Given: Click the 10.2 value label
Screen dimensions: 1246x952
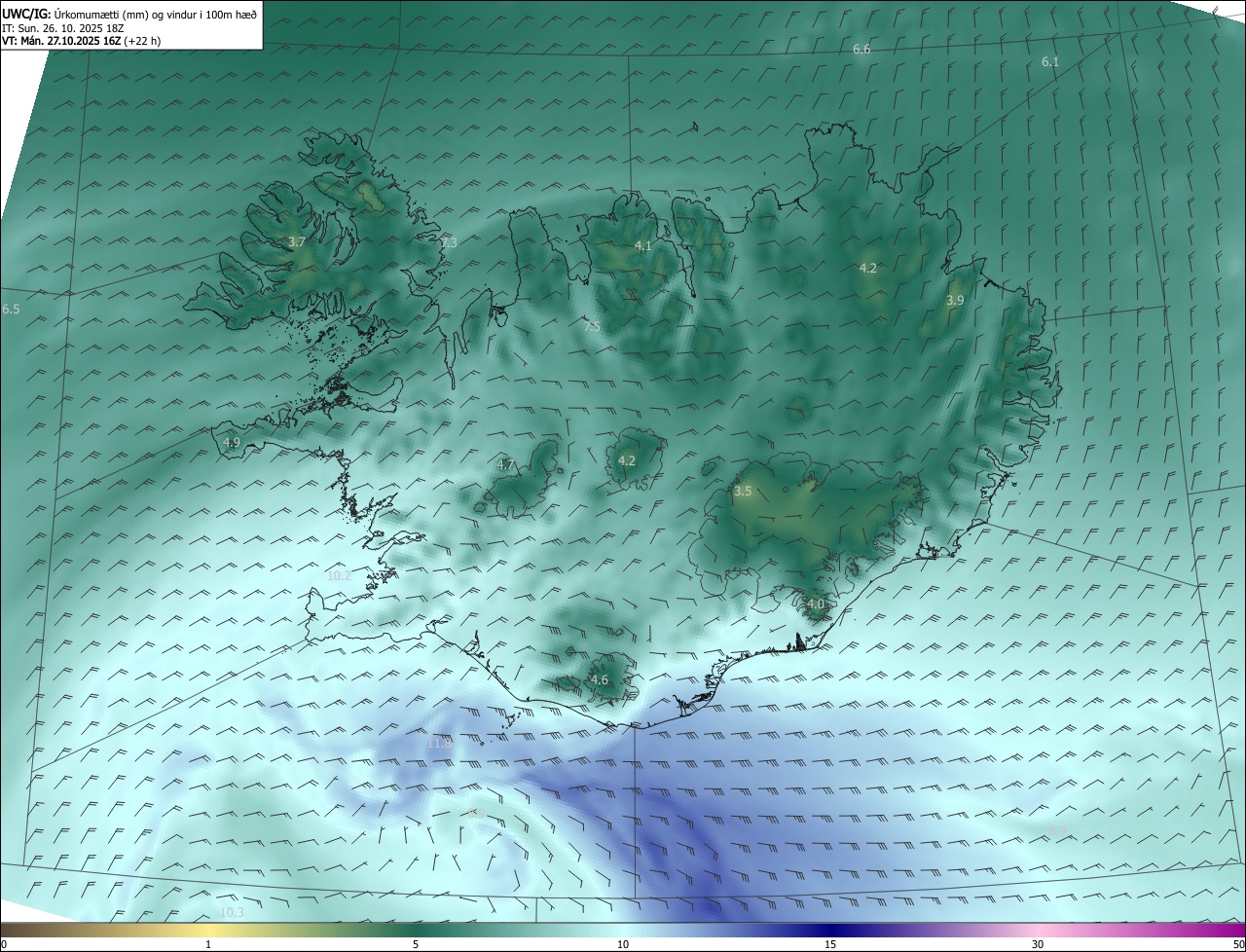Looking at the screenshot, I should (x=339, y=576).
